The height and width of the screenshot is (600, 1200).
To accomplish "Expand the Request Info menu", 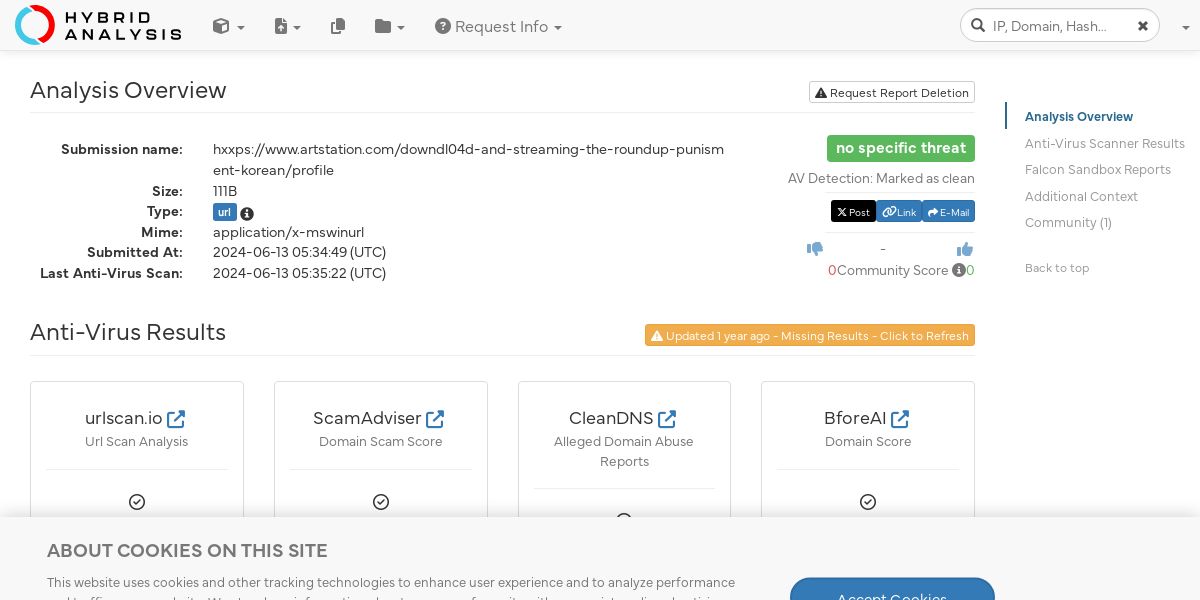I will pos(498,27).
